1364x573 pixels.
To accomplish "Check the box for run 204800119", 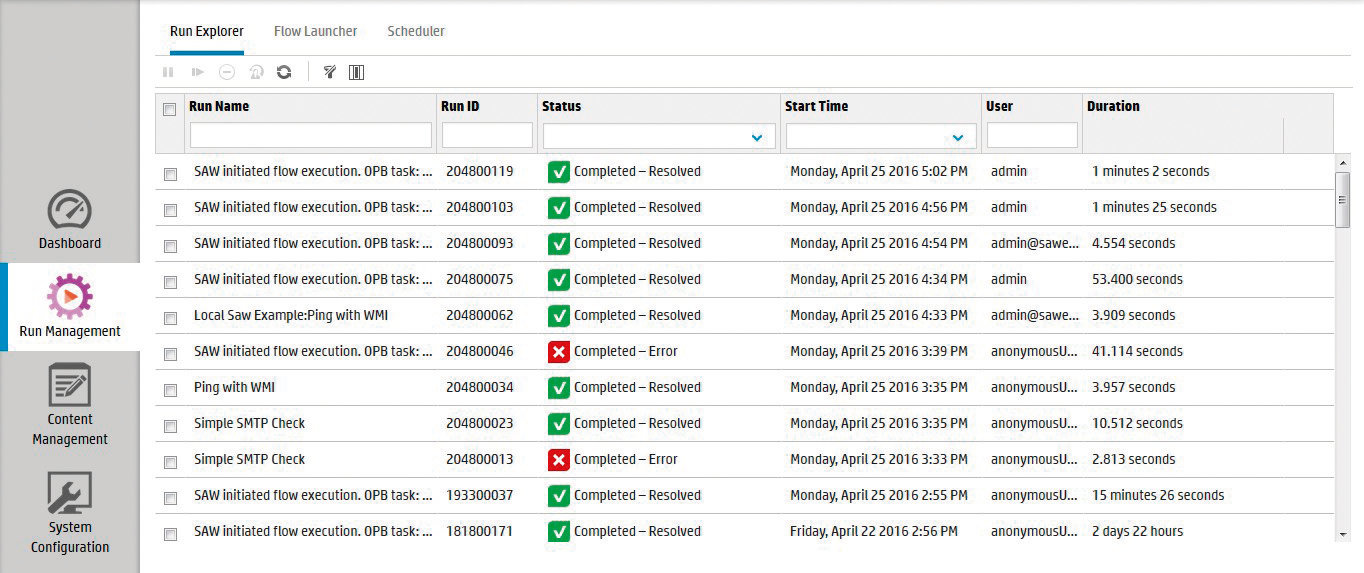I will point(170,174).
